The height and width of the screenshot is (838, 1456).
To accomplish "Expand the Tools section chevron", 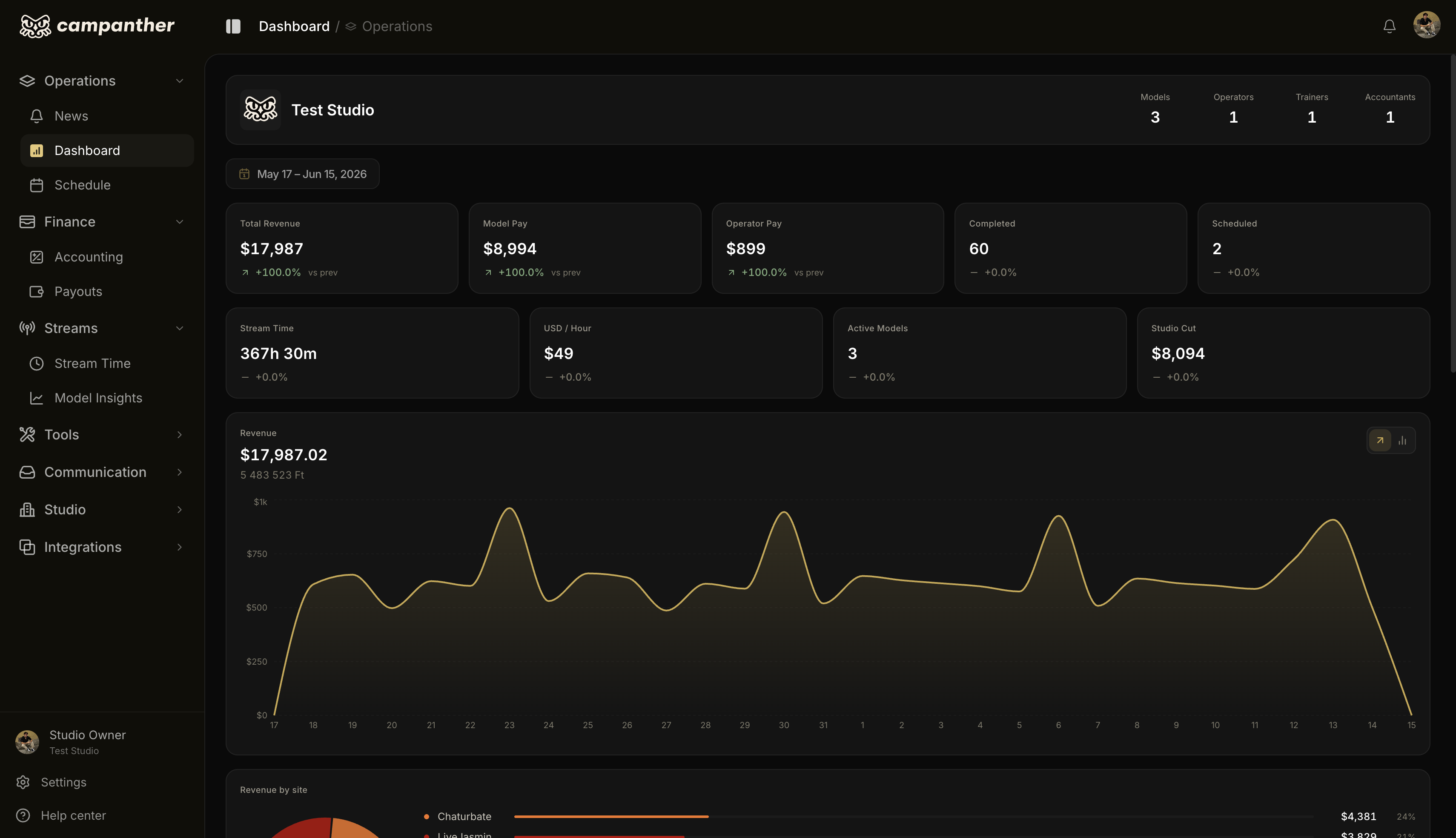I will click(180, 435).
